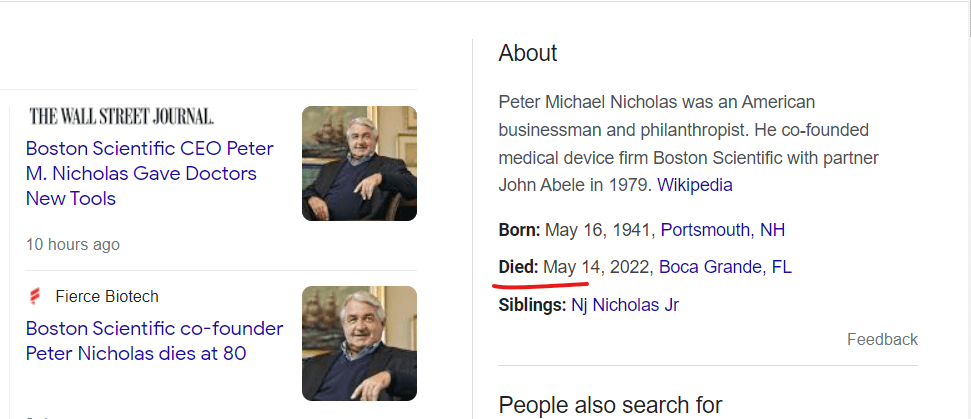
Task: Click the WSJ article photo thumbnail
Action: (359, 163)
